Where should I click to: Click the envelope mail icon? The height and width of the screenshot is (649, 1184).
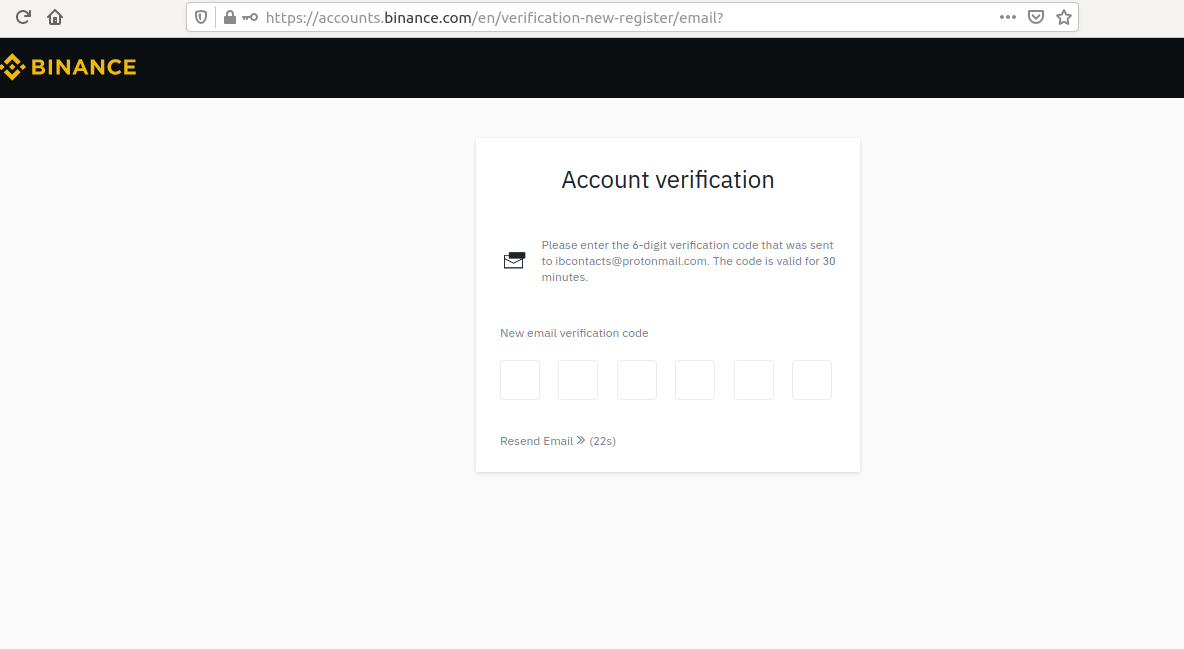(514, 261)
